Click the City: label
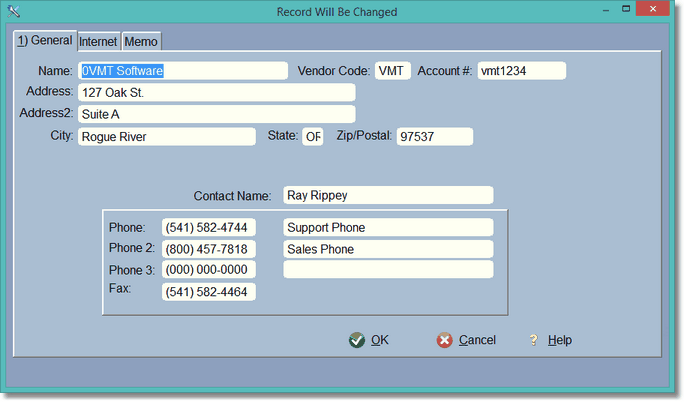 [x=62, y=136]
